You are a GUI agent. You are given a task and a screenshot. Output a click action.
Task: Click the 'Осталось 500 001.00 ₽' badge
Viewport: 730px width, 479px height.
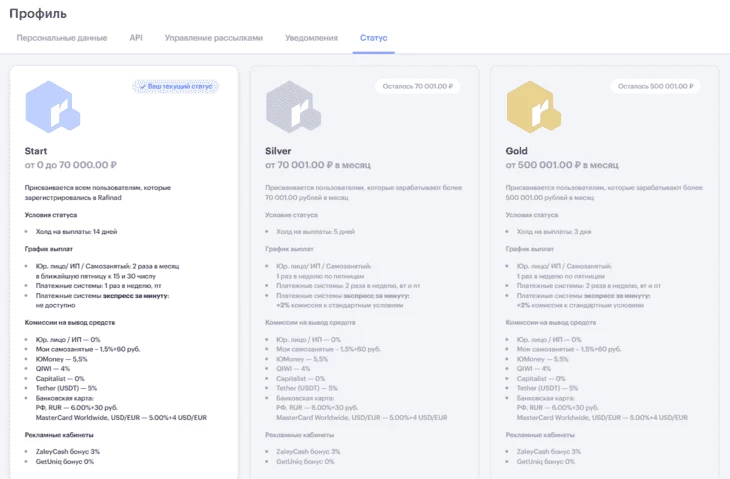pyautogui.click(x=656, y=86)
